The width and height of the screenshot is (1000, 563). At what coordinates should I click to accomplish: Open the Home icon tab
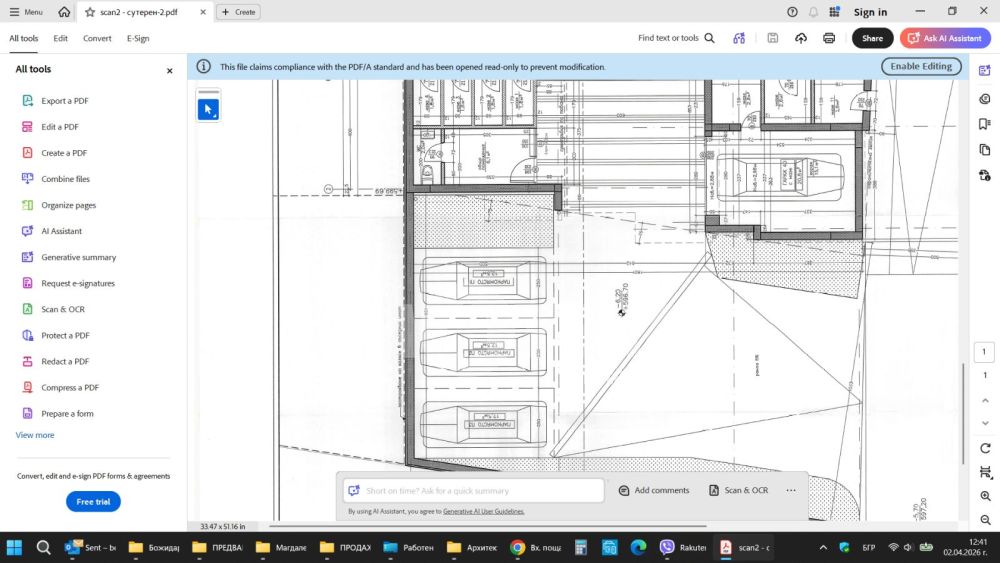[64, 12]
